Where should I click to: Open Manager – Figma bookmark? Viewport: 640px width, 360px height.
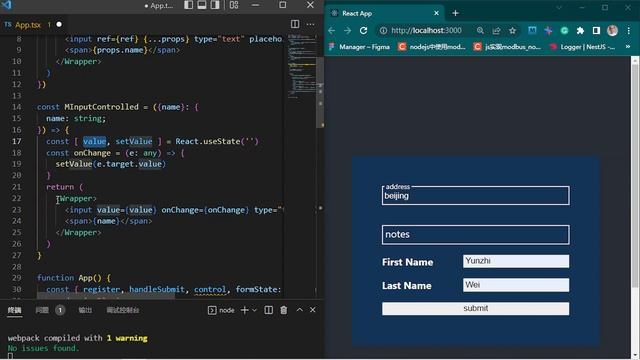click(x=359, y=47)
